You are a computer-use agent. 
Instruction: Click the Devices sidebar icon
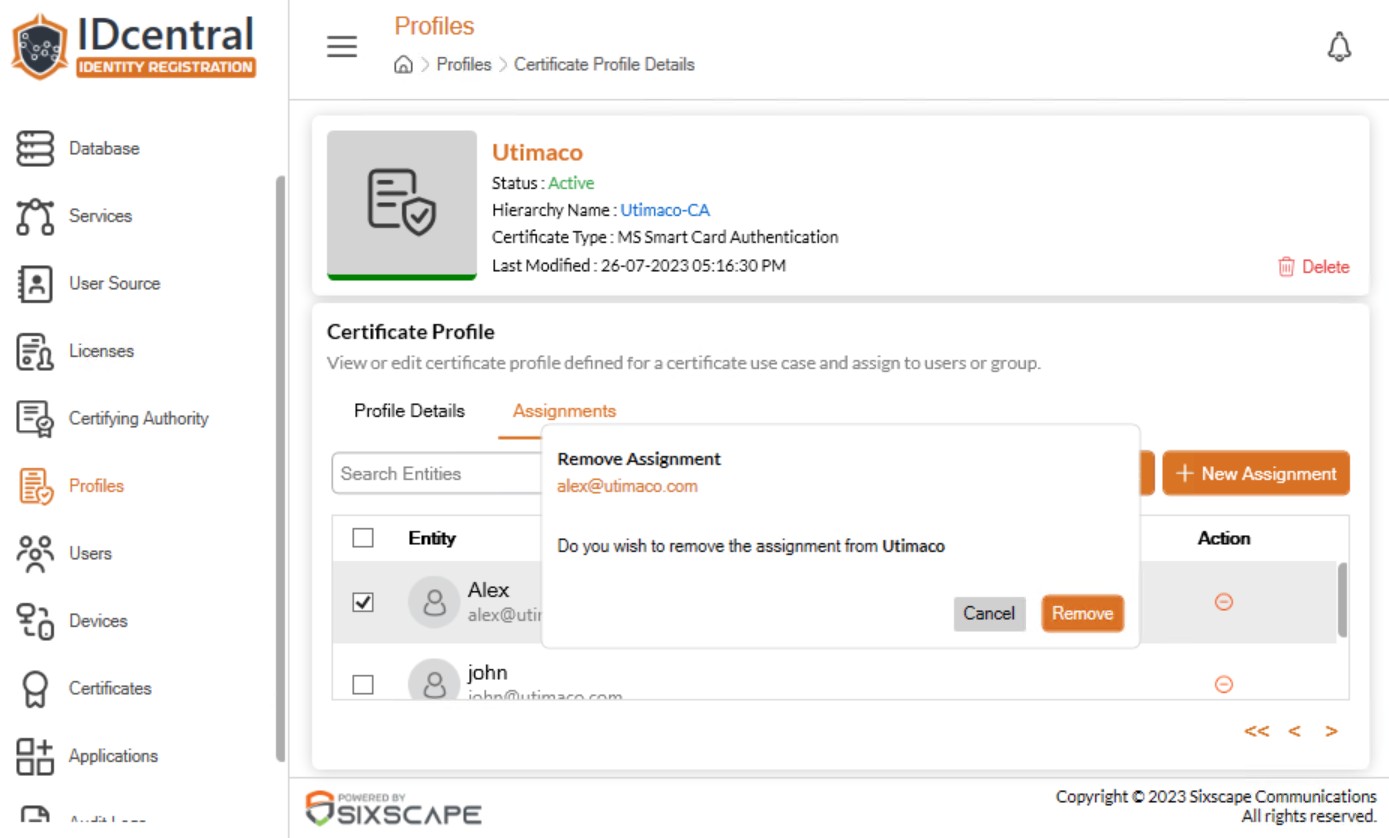click(35, 621)
